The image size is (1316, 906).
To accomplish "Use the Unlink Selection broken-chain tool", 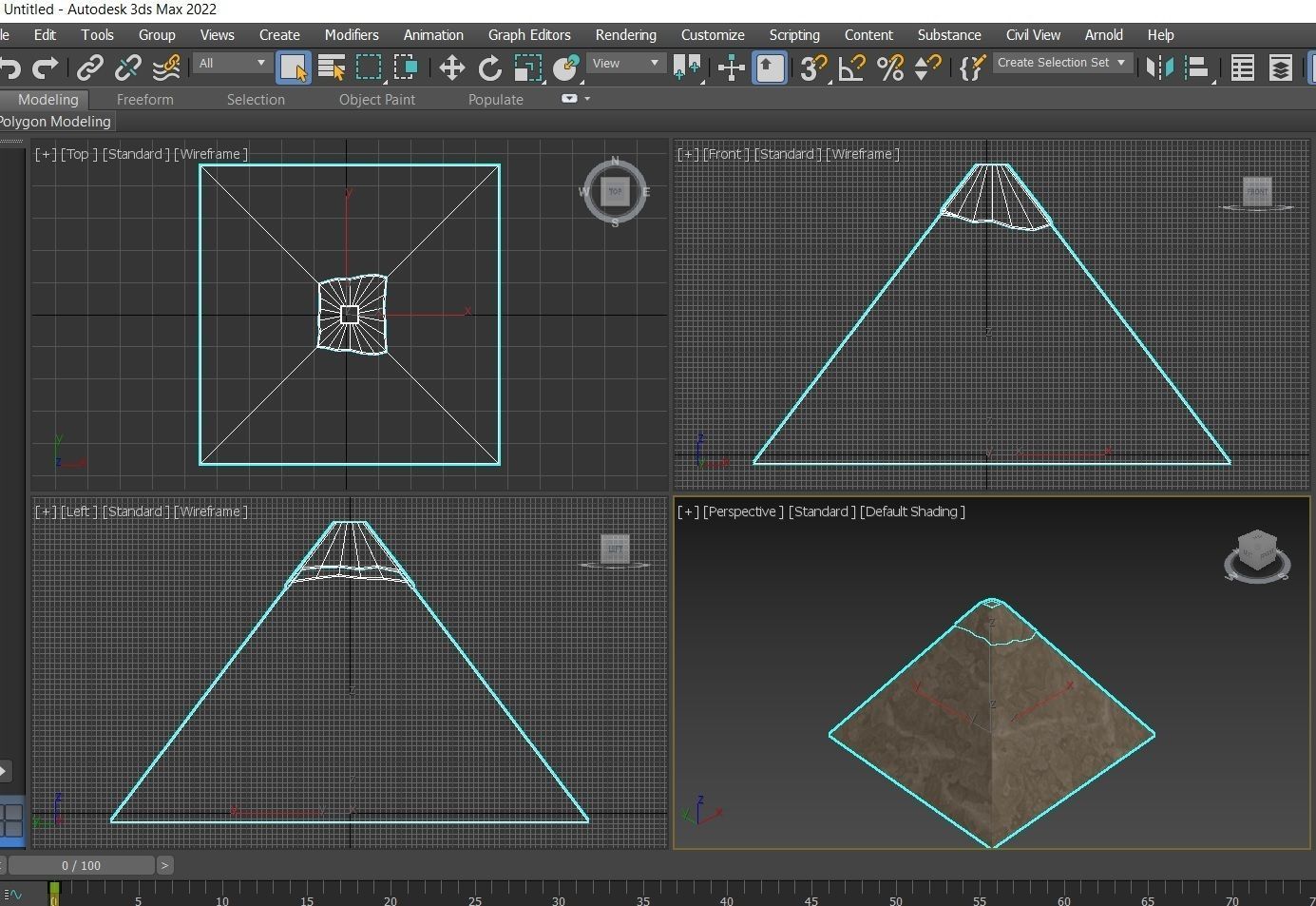I will (127, 67).
